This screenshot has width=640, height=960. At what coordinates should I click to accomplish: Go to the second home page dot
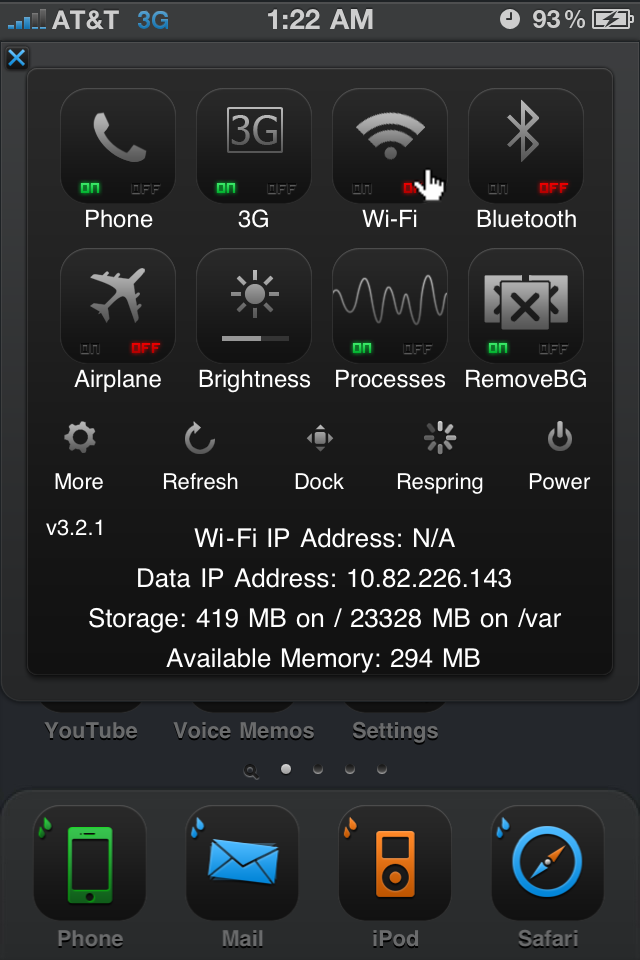click(318, 769)
